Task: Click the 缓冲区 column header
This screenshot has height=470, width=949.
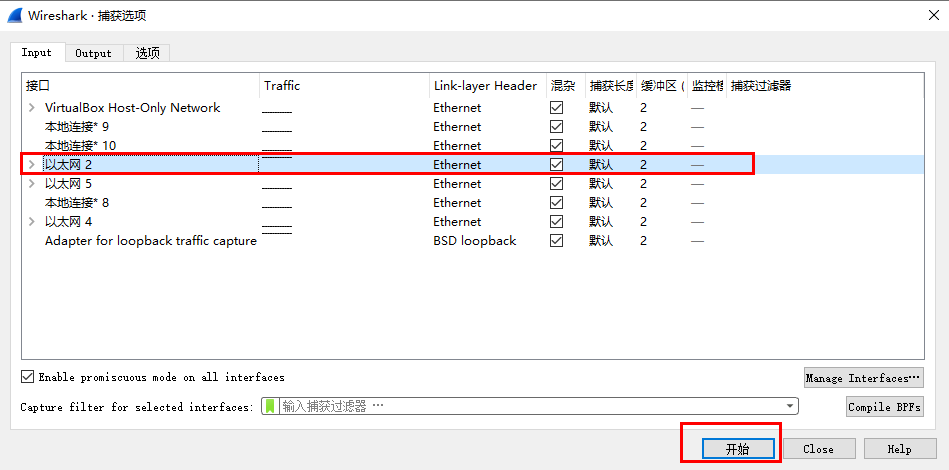Action: click(662, 86)
